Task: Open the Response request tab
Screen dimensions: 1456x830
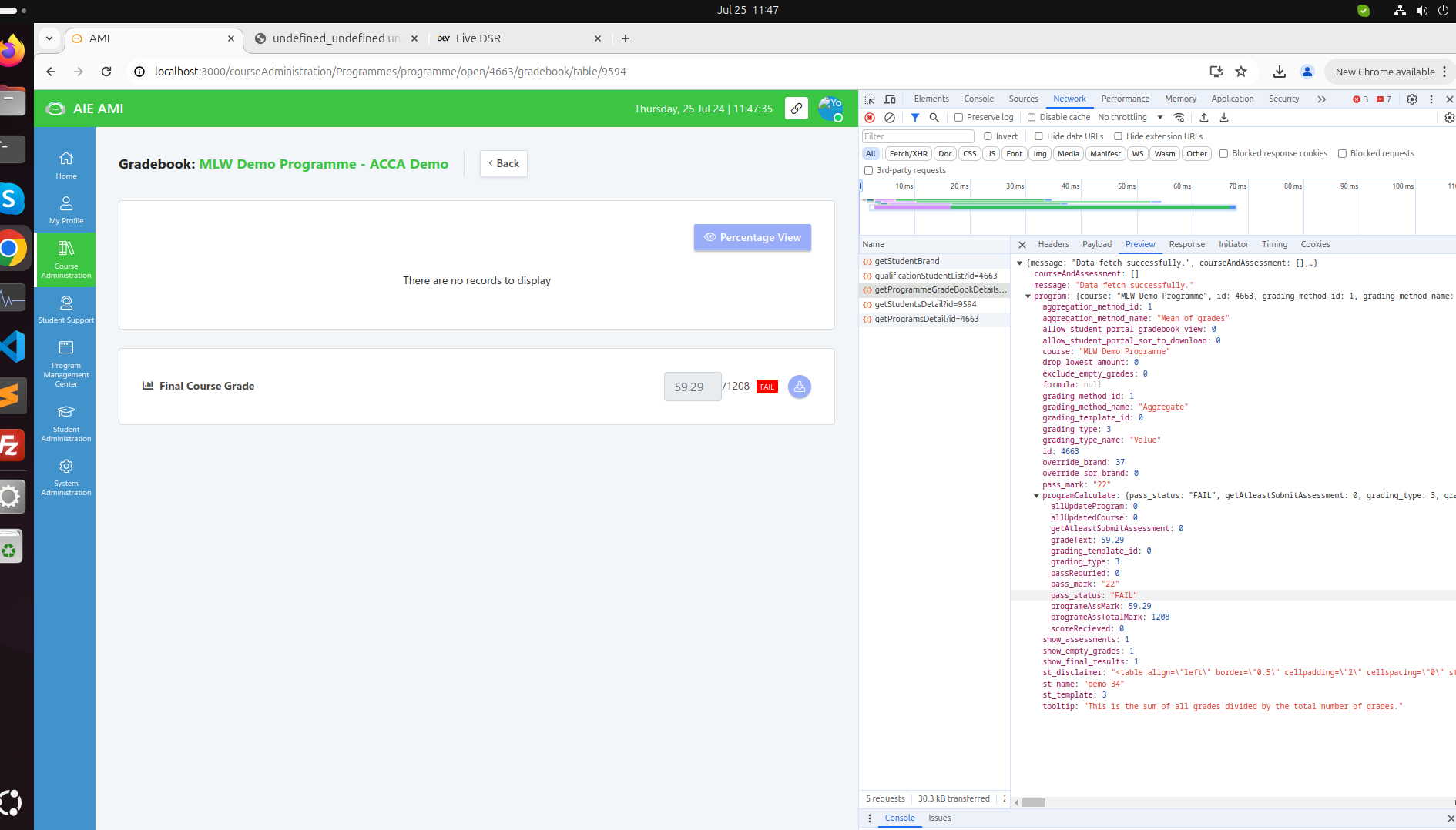Action: (x=1186, y=245)
